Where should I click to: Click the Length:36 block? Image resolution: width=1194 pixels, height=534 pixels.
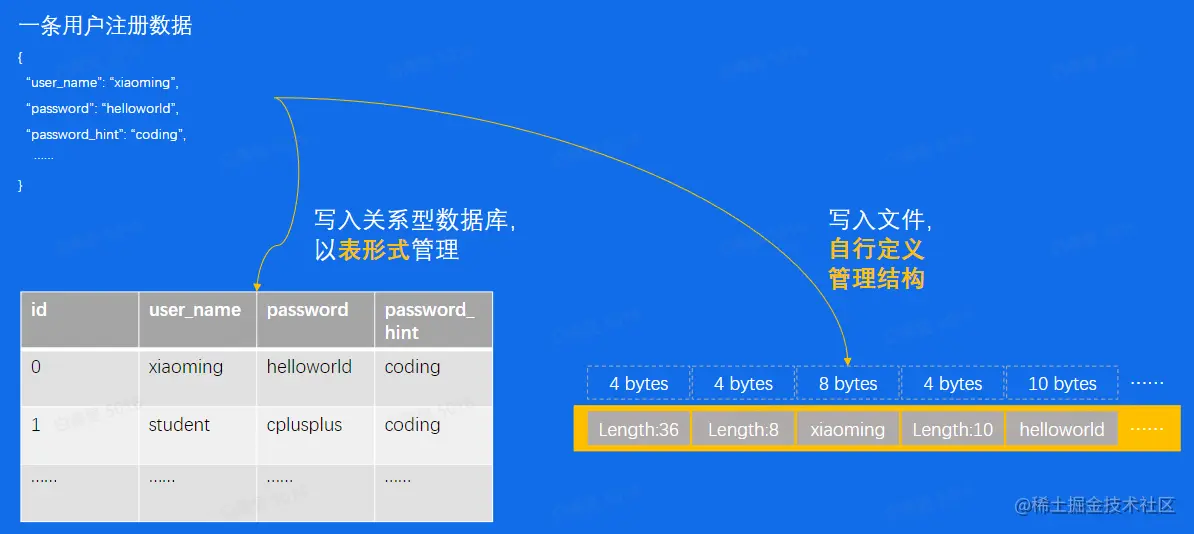pyautogui.click(x=638, y=429)
